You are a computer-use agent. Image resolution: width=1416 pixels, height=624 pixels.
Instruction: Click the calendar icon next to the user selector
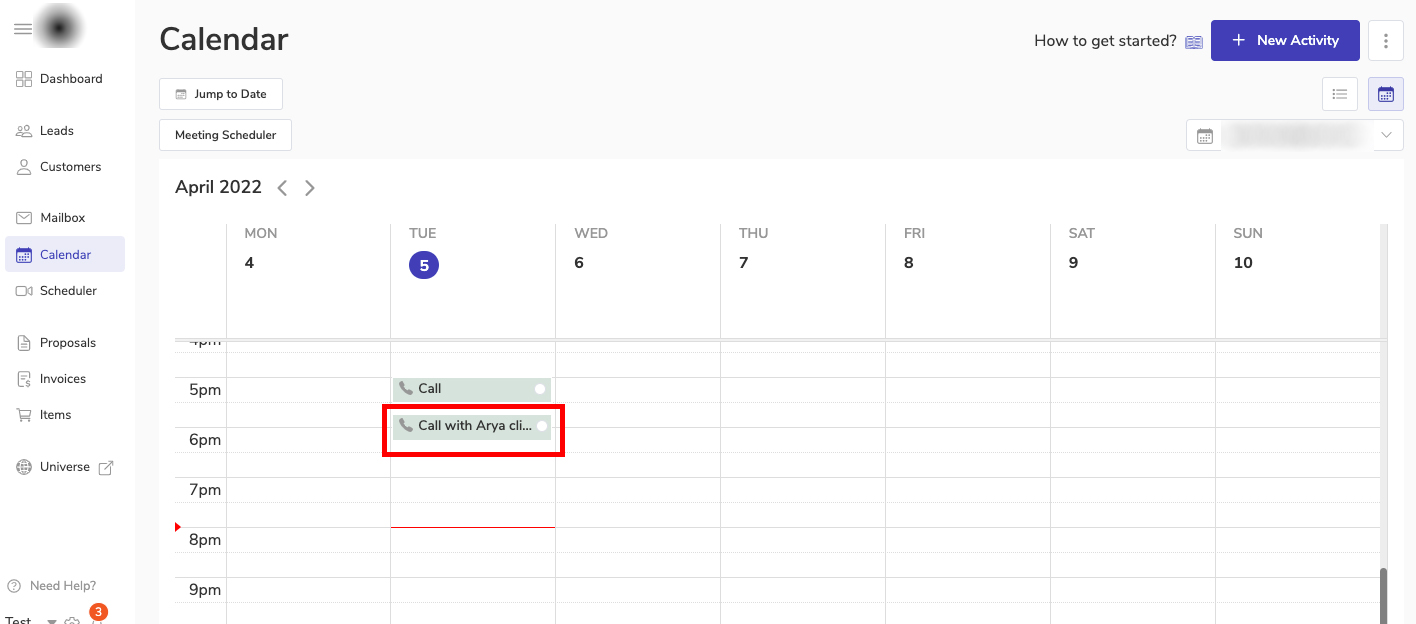click(1205, 136)
